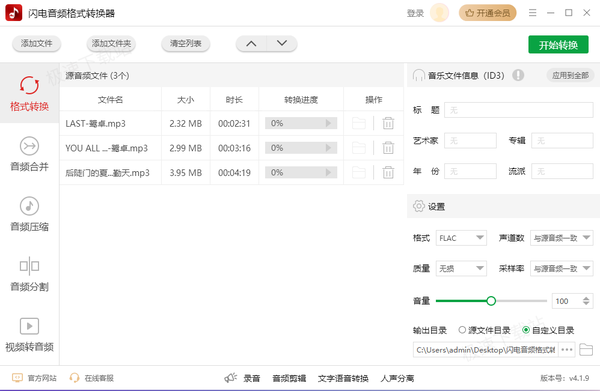Click the 开通会员 button
Image resolution: width=600 pixels, height=391 pixels.
tap(488, 13)
